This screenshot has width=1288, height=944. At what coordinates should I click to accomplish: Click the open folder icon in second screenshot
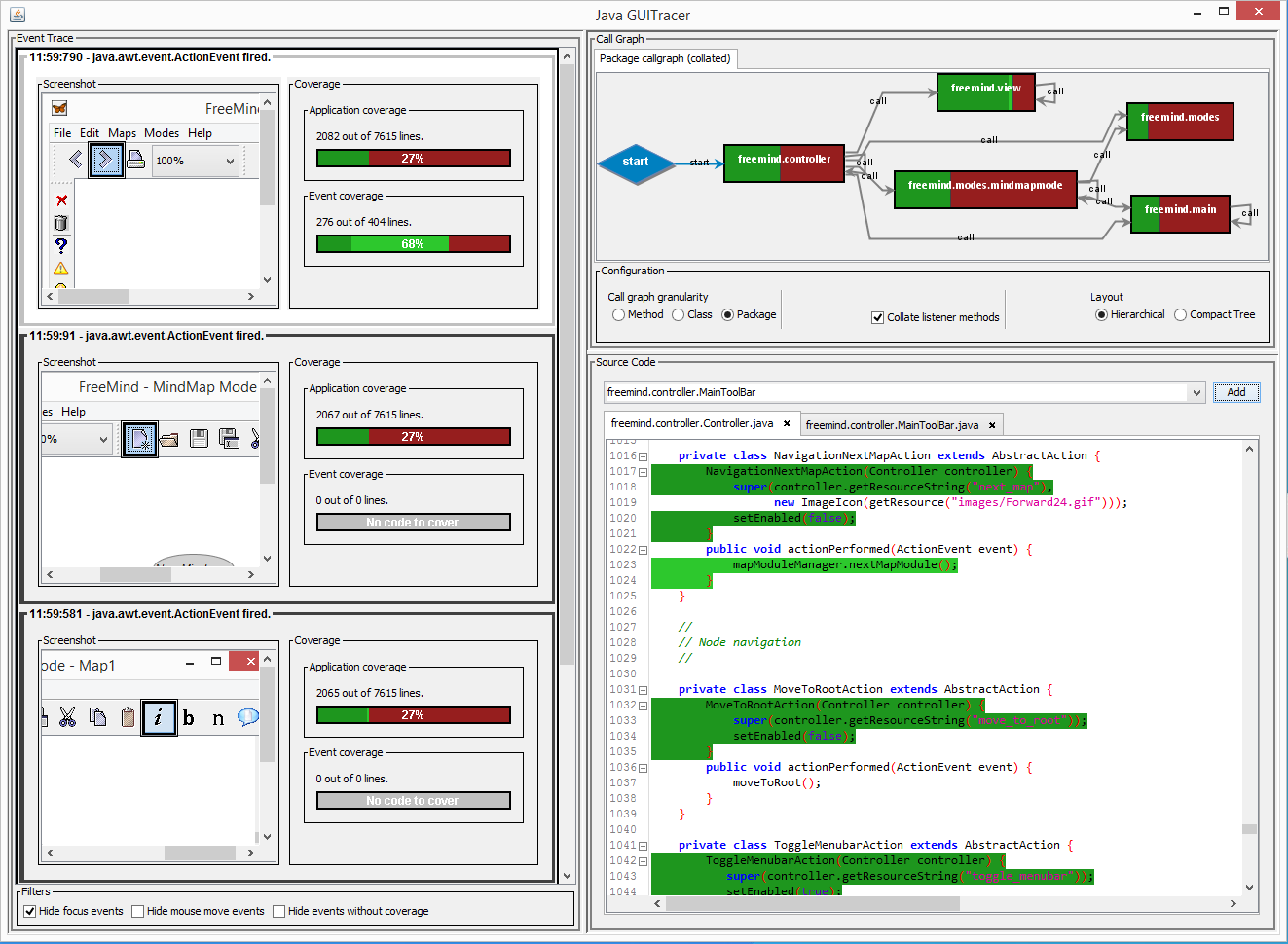point(169,439)
